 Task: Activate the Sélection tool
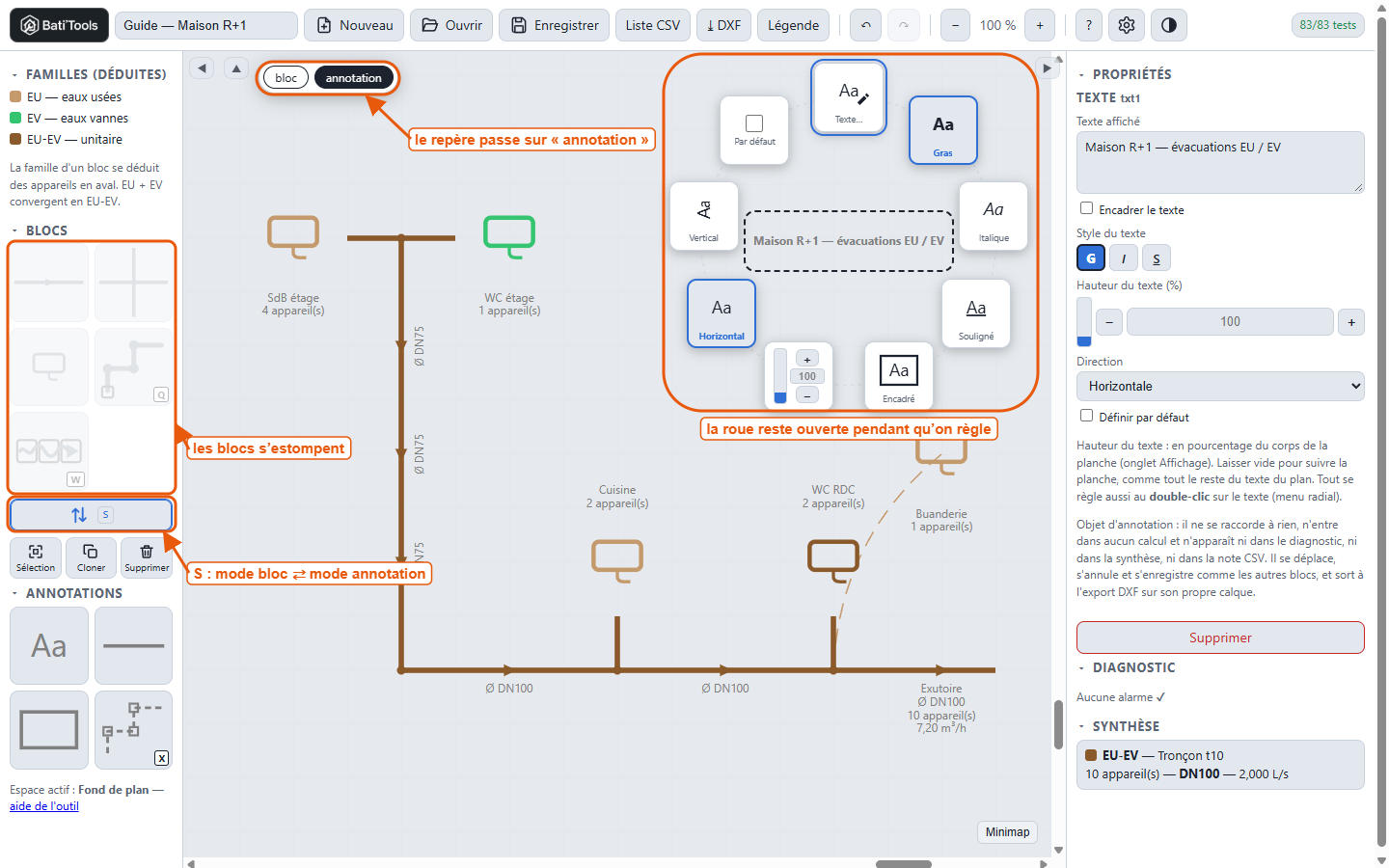coord(36,557)
